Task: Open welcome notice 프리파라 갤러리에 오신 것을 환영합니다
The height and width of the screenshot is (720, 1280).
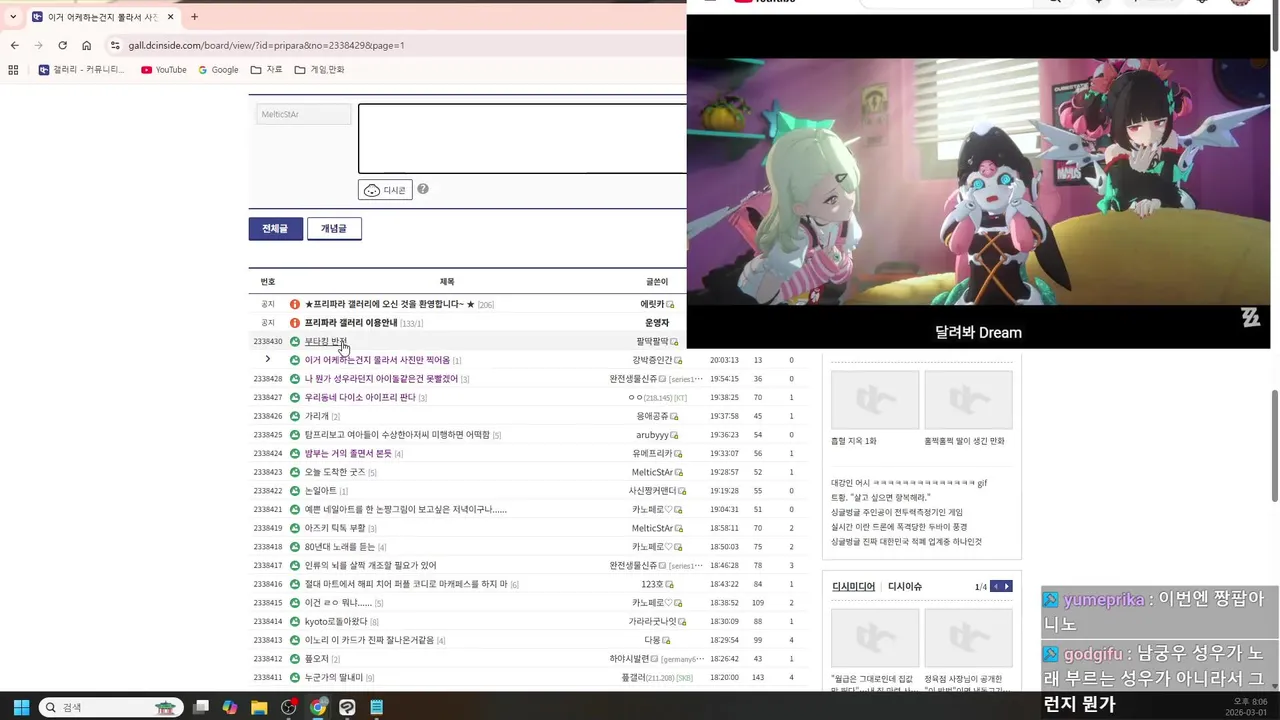Action: (x=390, y=304)
